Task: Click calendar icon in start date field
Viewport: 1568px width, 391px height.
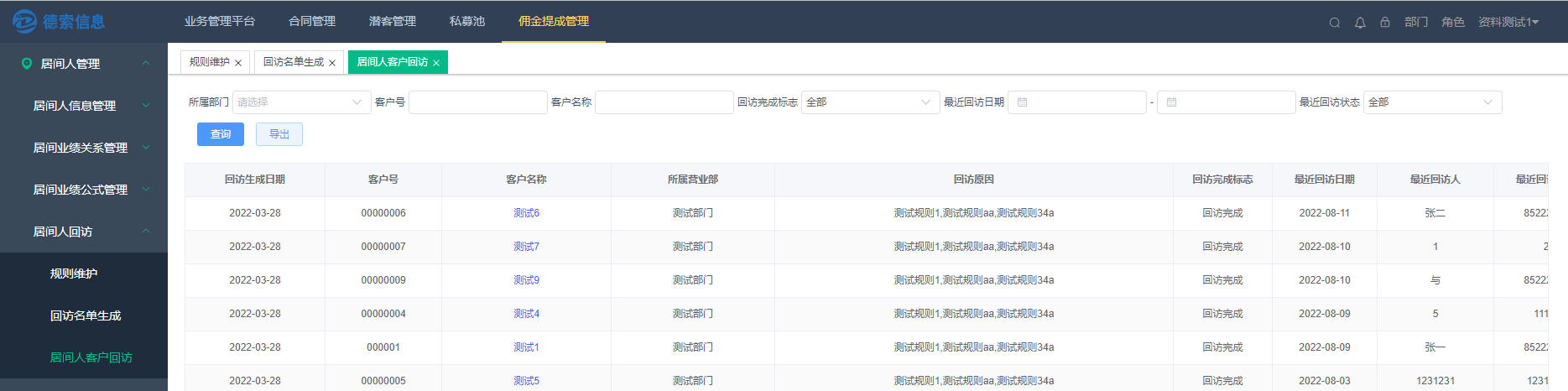Action: point(1022,102)
